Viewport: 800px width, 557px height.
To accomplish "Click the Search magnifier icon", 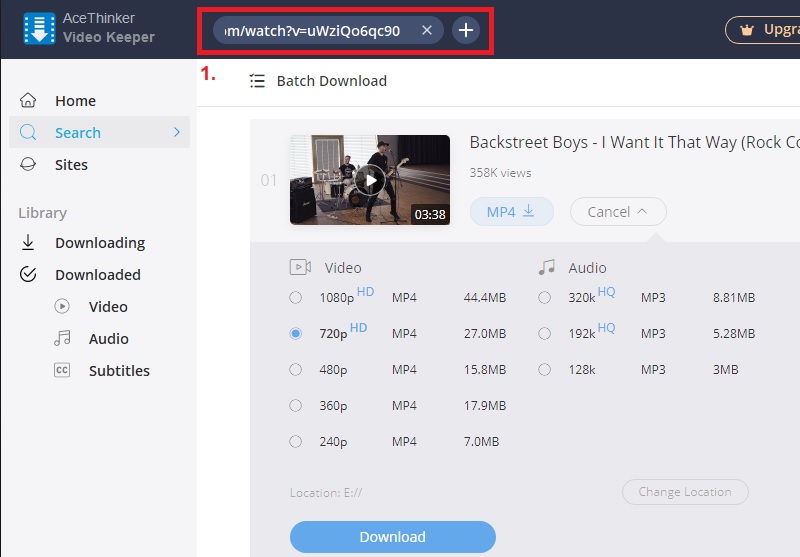I will tap(28, 133).
